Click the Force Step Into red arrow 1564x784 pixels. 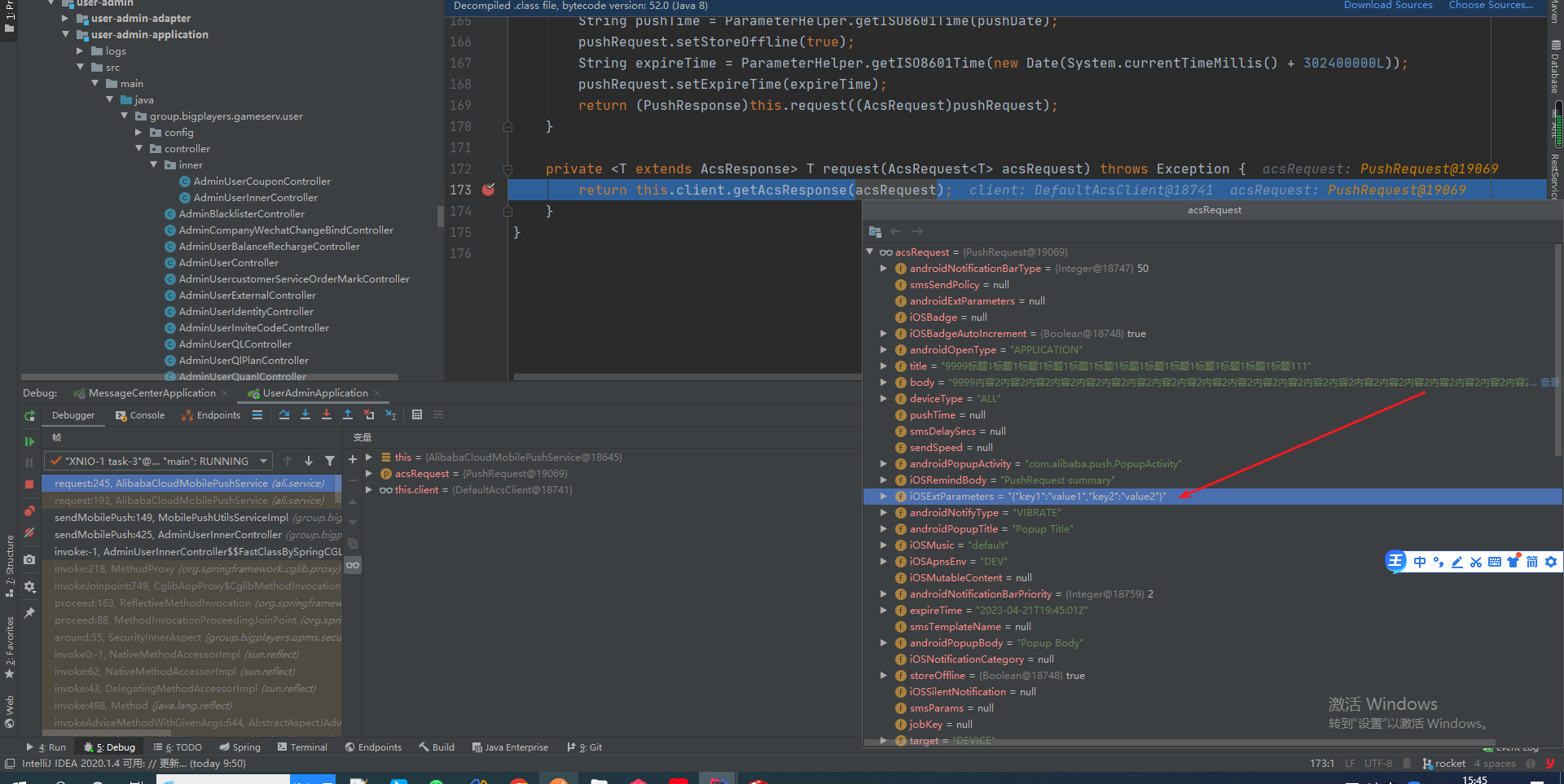pyautogui.click(x=327, y=415)
